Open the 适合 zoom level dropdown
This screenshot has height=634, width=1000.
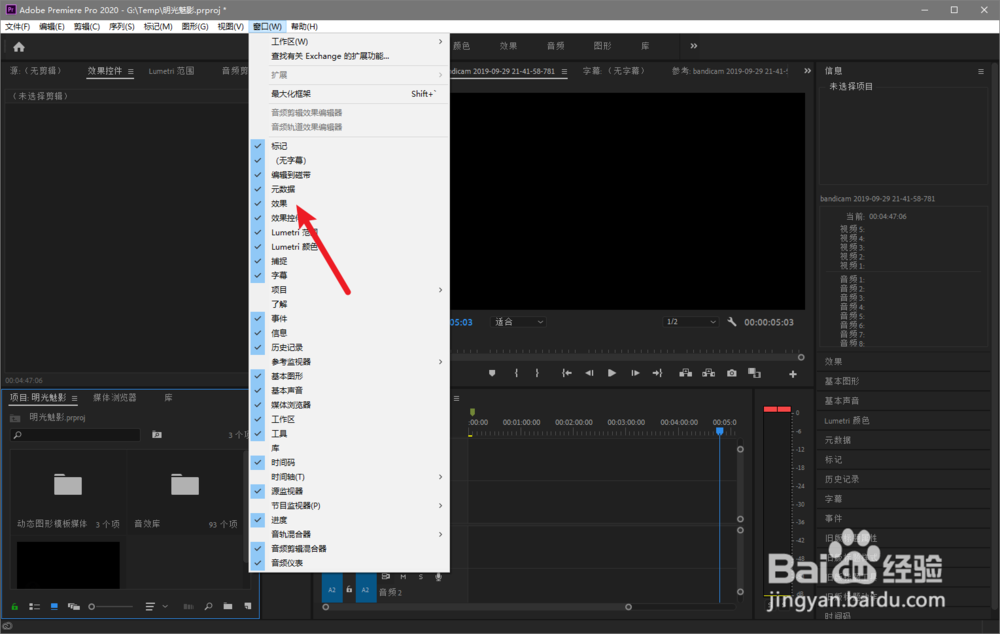click(x=519, y=322)
